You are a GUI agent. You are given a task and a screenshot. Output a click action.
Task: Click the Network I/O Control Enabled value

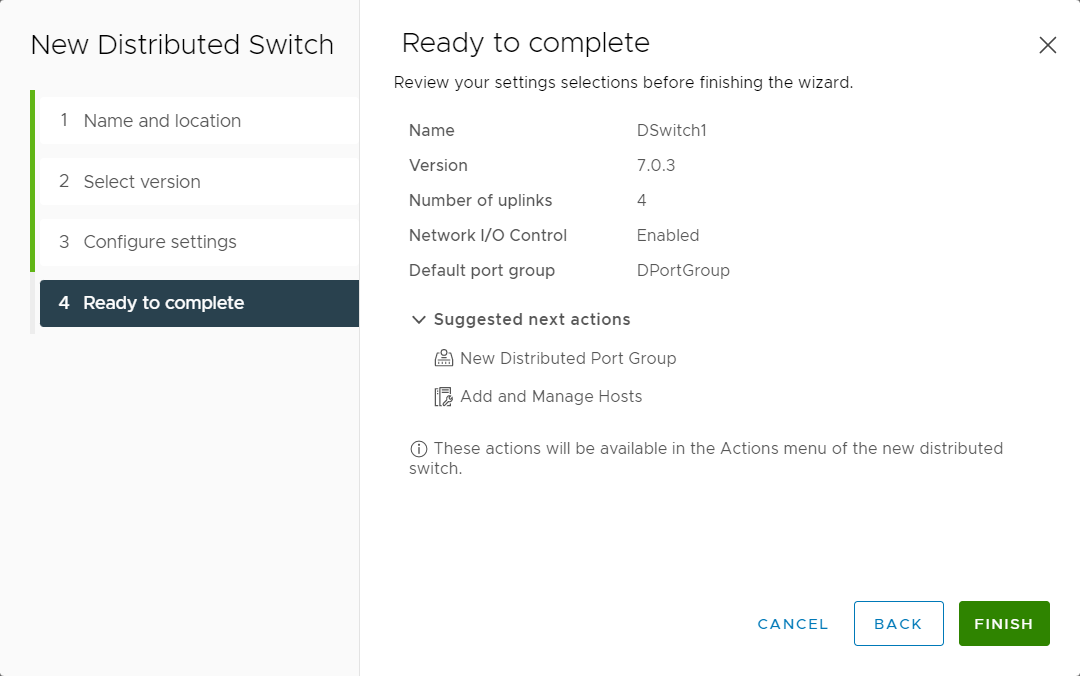click(x=668, y=236)
